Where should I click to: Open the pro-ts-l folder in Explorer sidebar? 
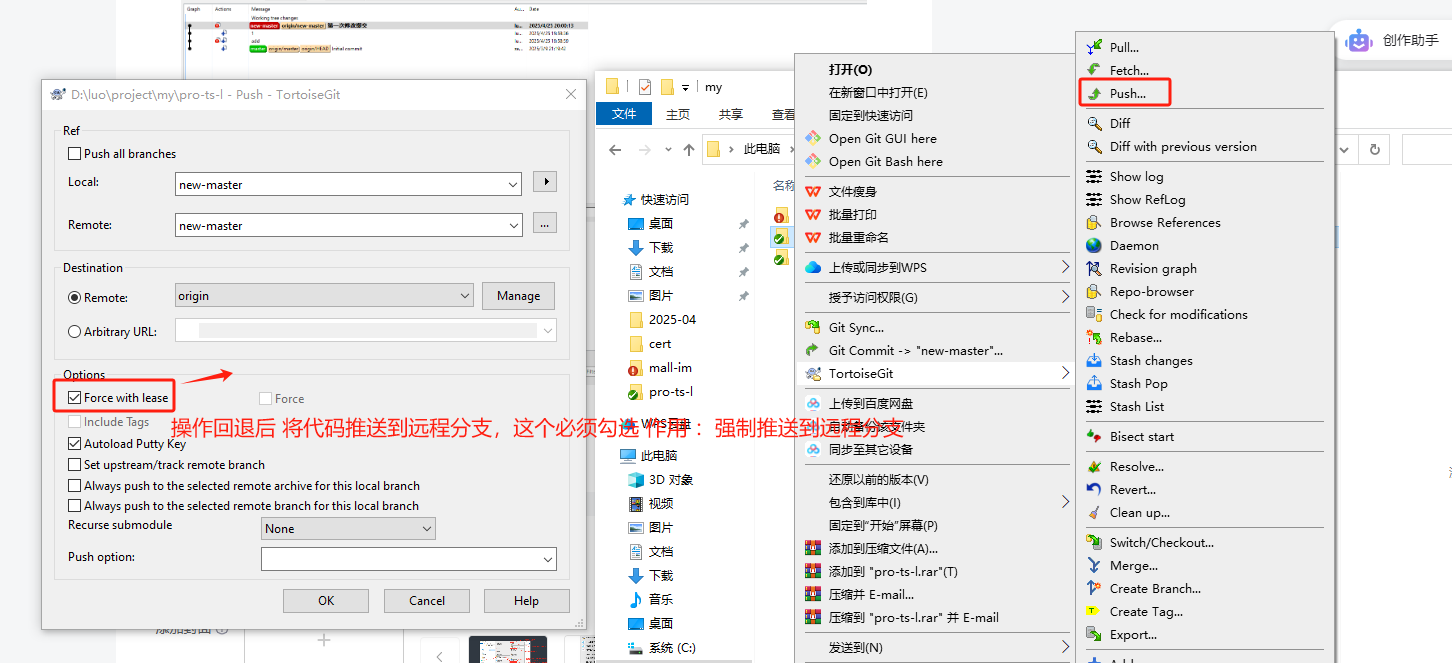[670, 392]
